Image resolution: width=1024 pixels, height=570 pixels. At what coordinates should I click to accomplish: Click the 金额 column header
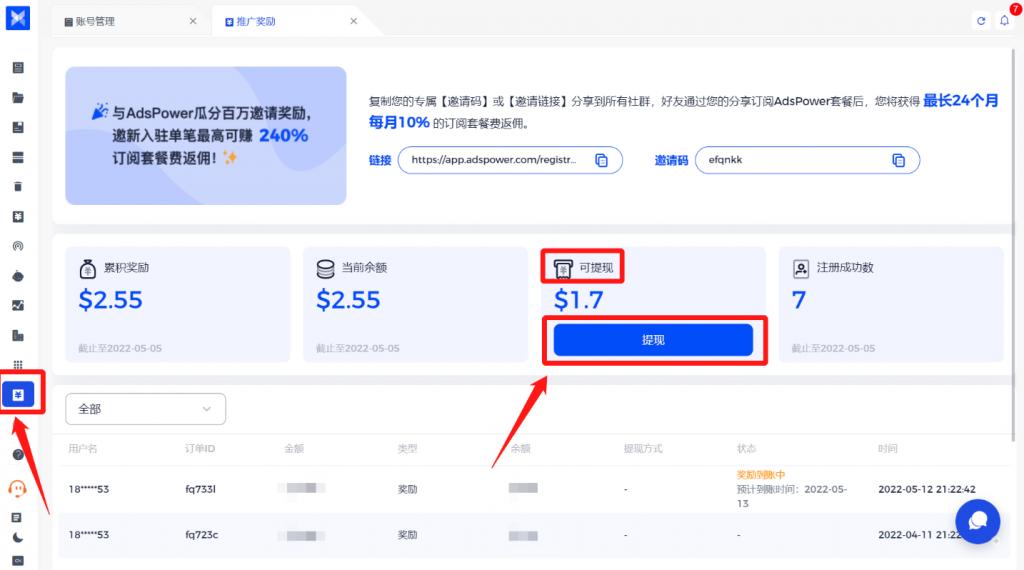click(x=294, y=449)
